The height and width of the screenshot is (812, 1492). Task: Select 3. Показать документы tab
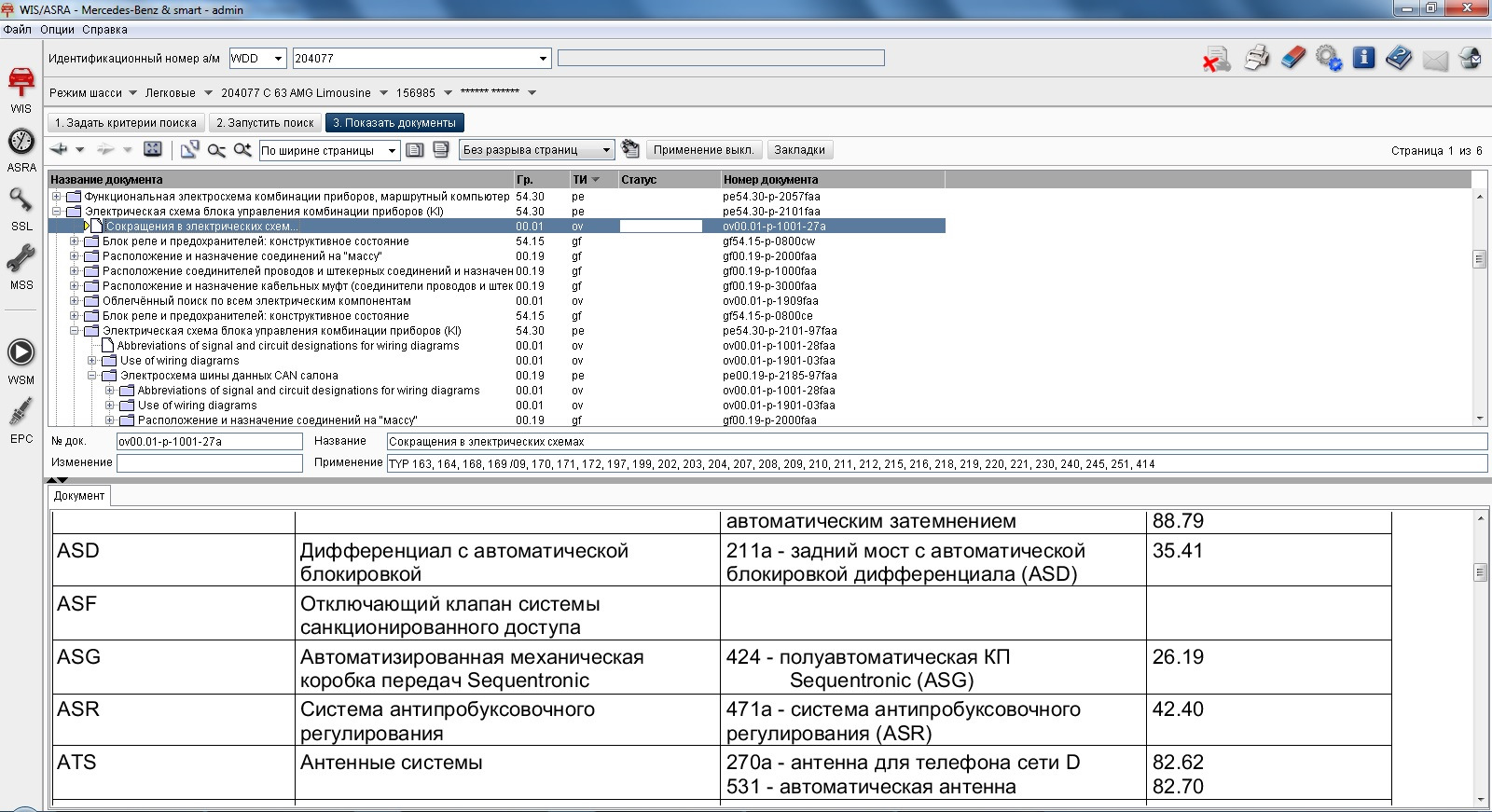coord(394,123)
